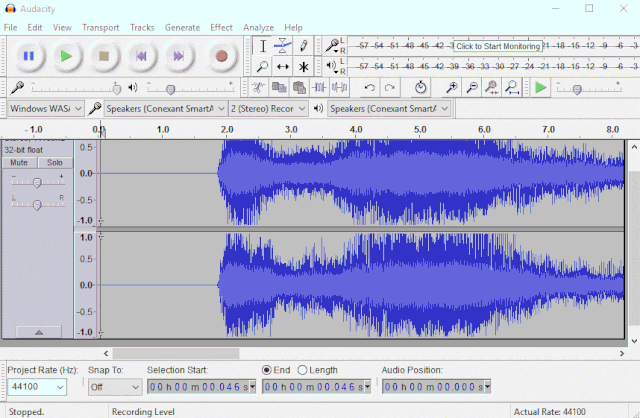The width and height of the screenshot is (640, 418).
Task: Click the playback meter speaker icon
Action: point(331,65)
